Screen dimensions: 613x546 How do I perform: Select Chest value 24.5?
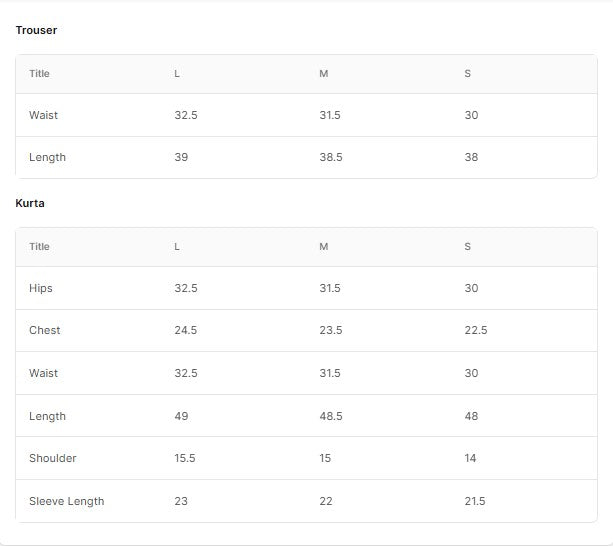coord(185,331)
